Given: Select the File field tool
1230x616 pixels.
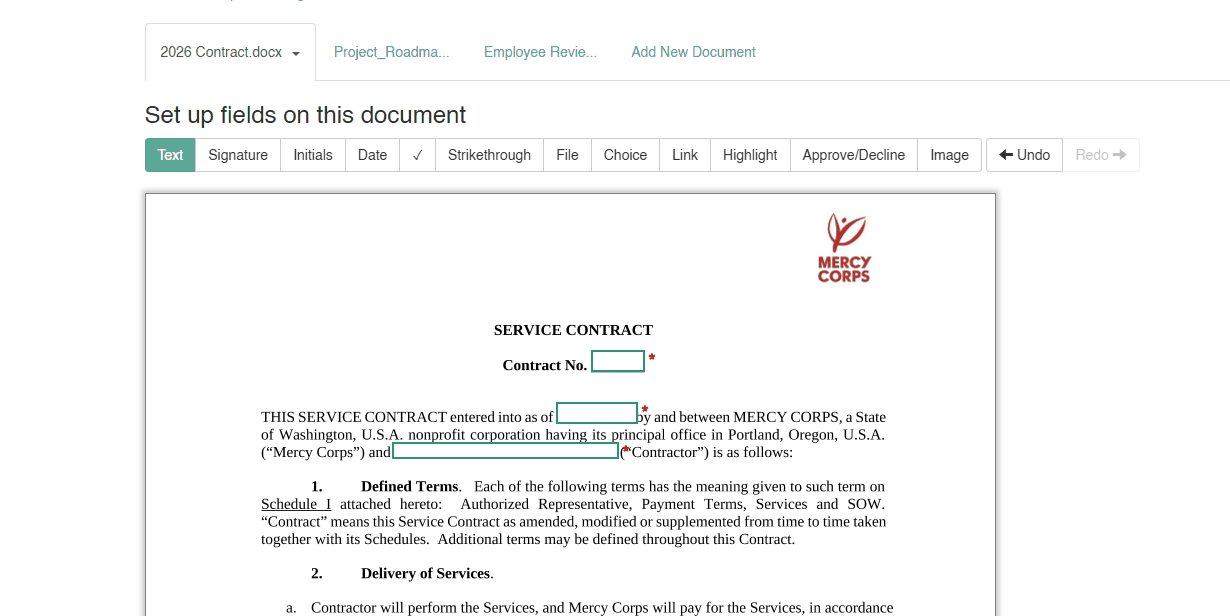Looking at the screenshot, I should (567, 155).
